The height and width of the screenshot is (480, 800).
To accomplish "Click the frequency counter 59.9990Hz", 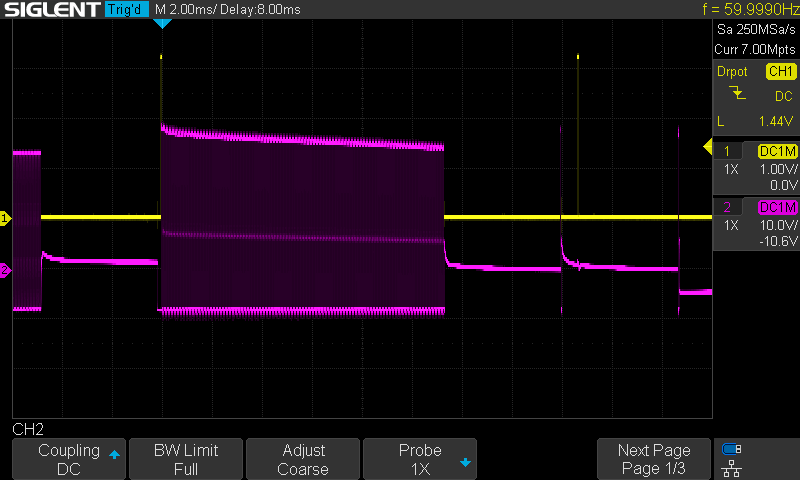I will (x=751, y=9).
